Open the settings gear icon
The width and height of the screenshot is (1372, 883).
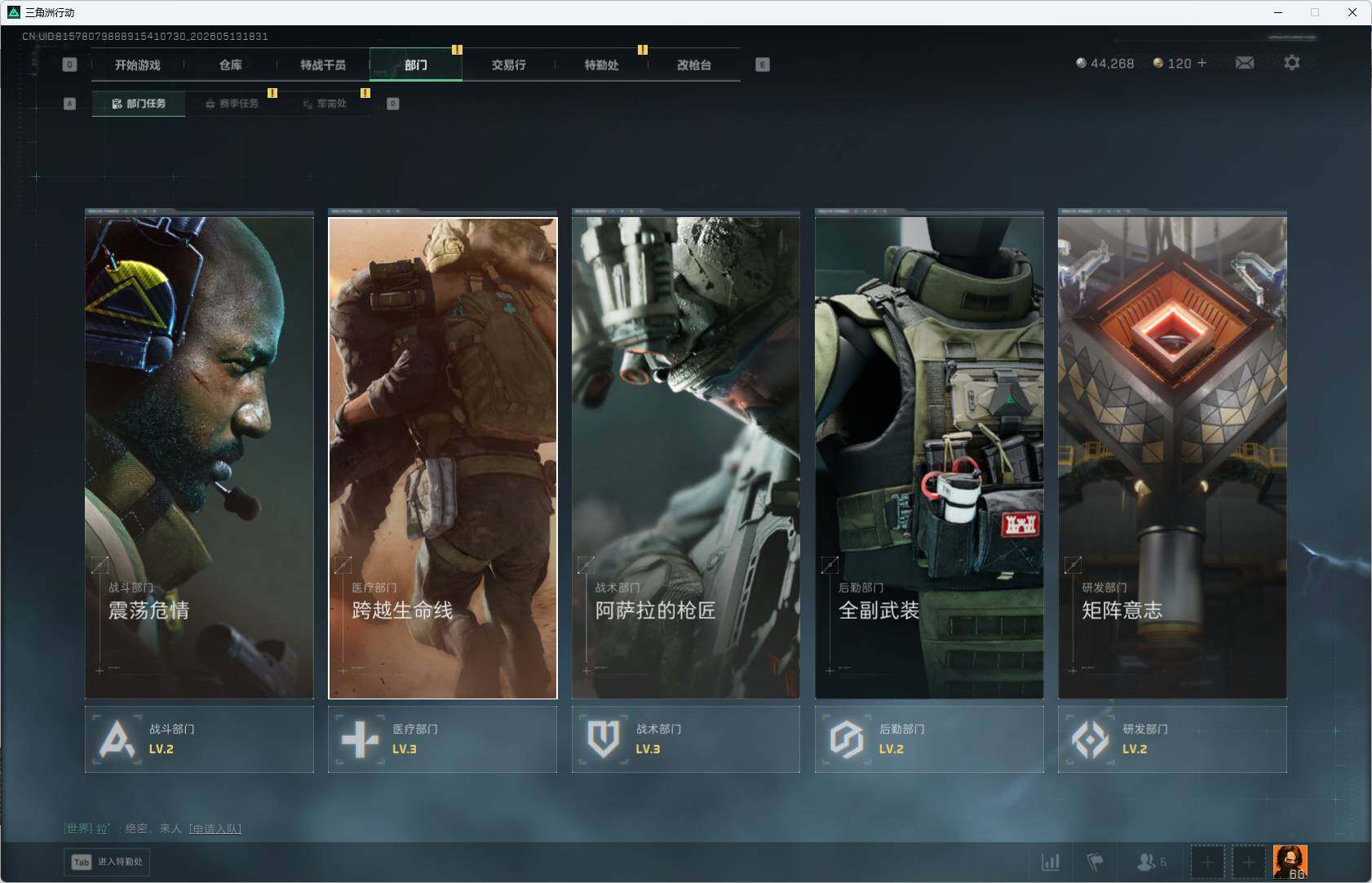pyautogui.click(x=1292, y=63)
